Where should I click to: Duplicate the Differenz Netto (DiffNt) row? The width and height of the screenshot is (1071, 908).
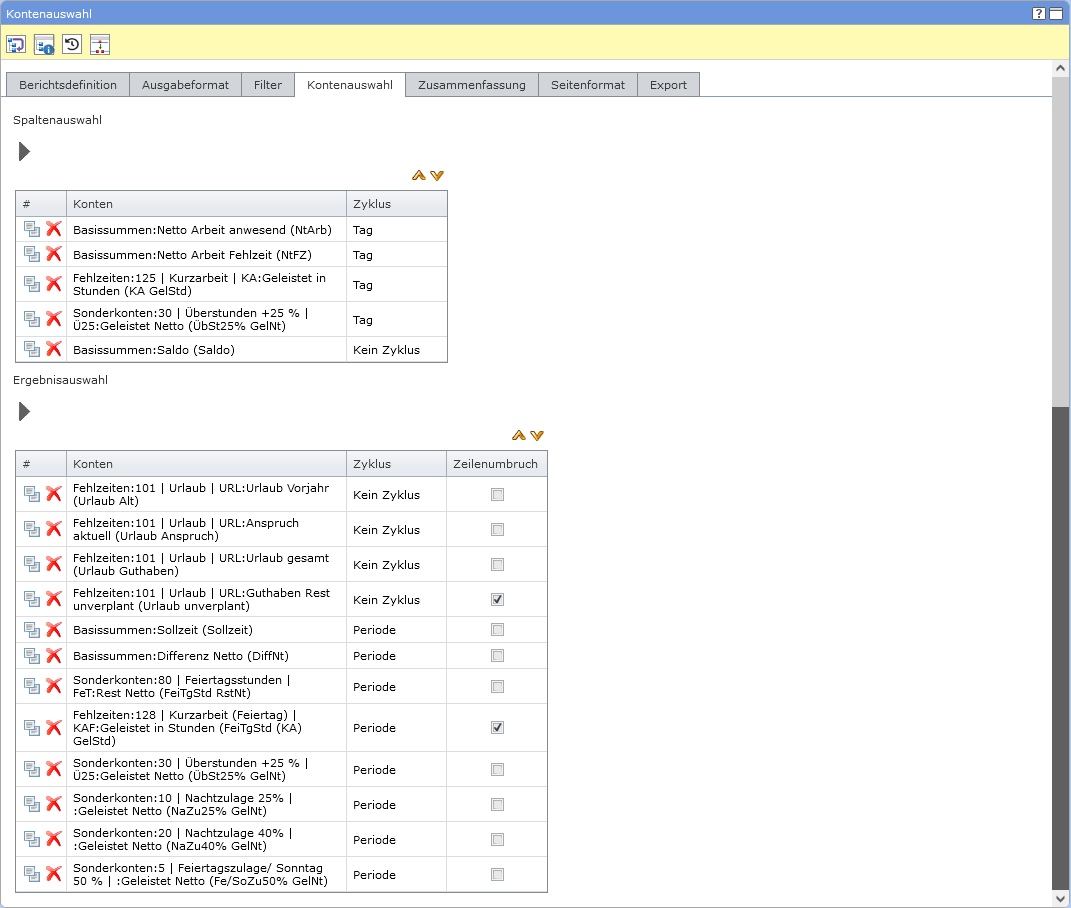32,656
